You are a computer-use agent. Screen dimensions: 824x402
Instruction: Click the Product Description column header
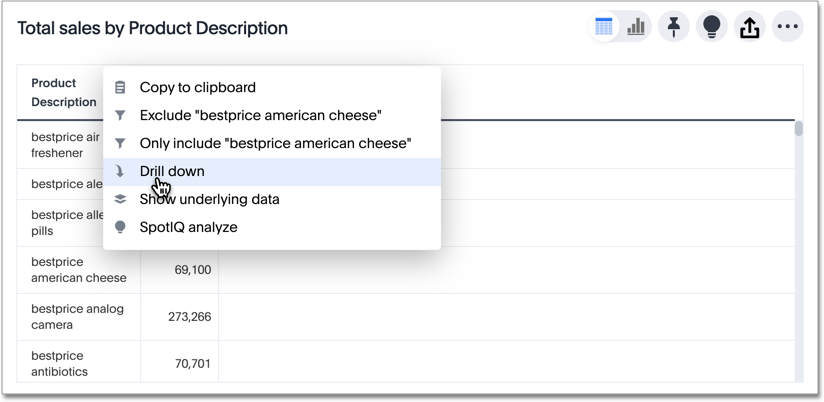click(63, 92)
